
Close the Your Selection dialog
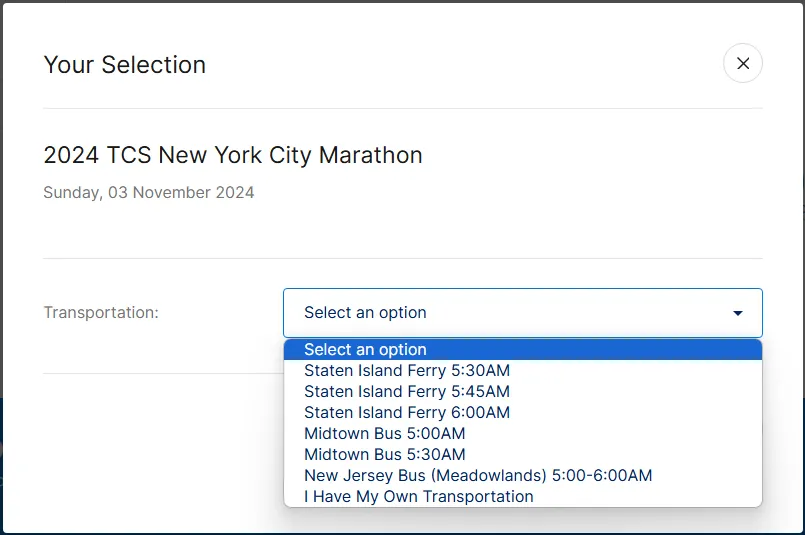coord(742,64)
